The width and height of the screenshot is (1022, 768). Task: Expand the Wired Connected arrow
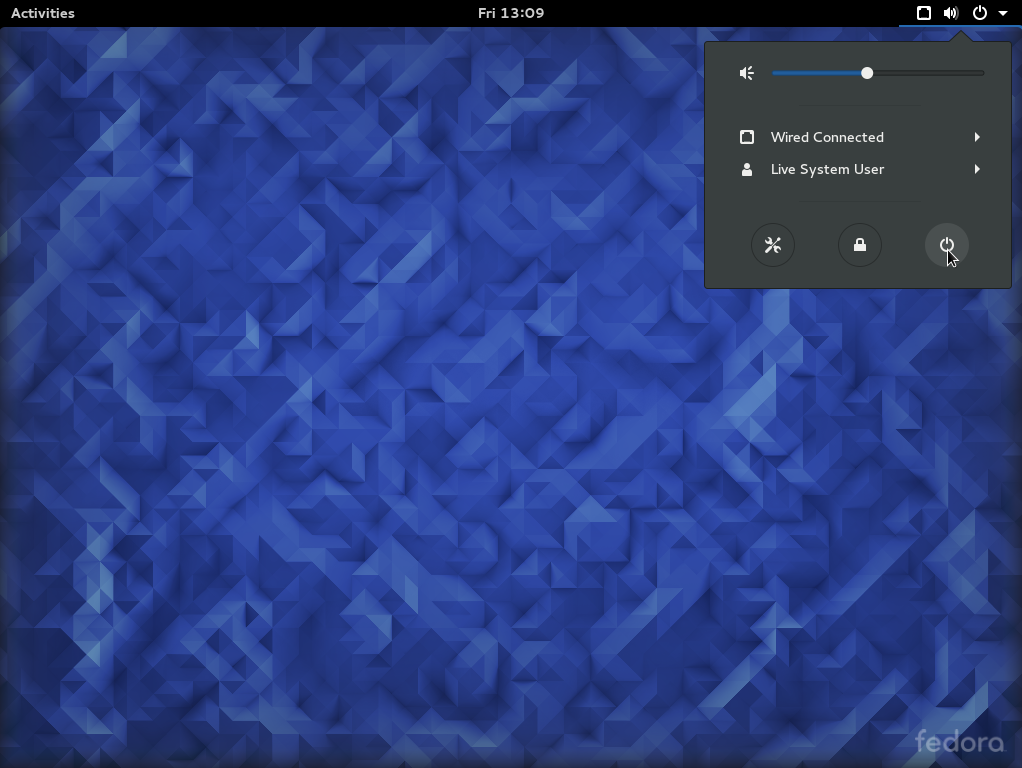977,137
